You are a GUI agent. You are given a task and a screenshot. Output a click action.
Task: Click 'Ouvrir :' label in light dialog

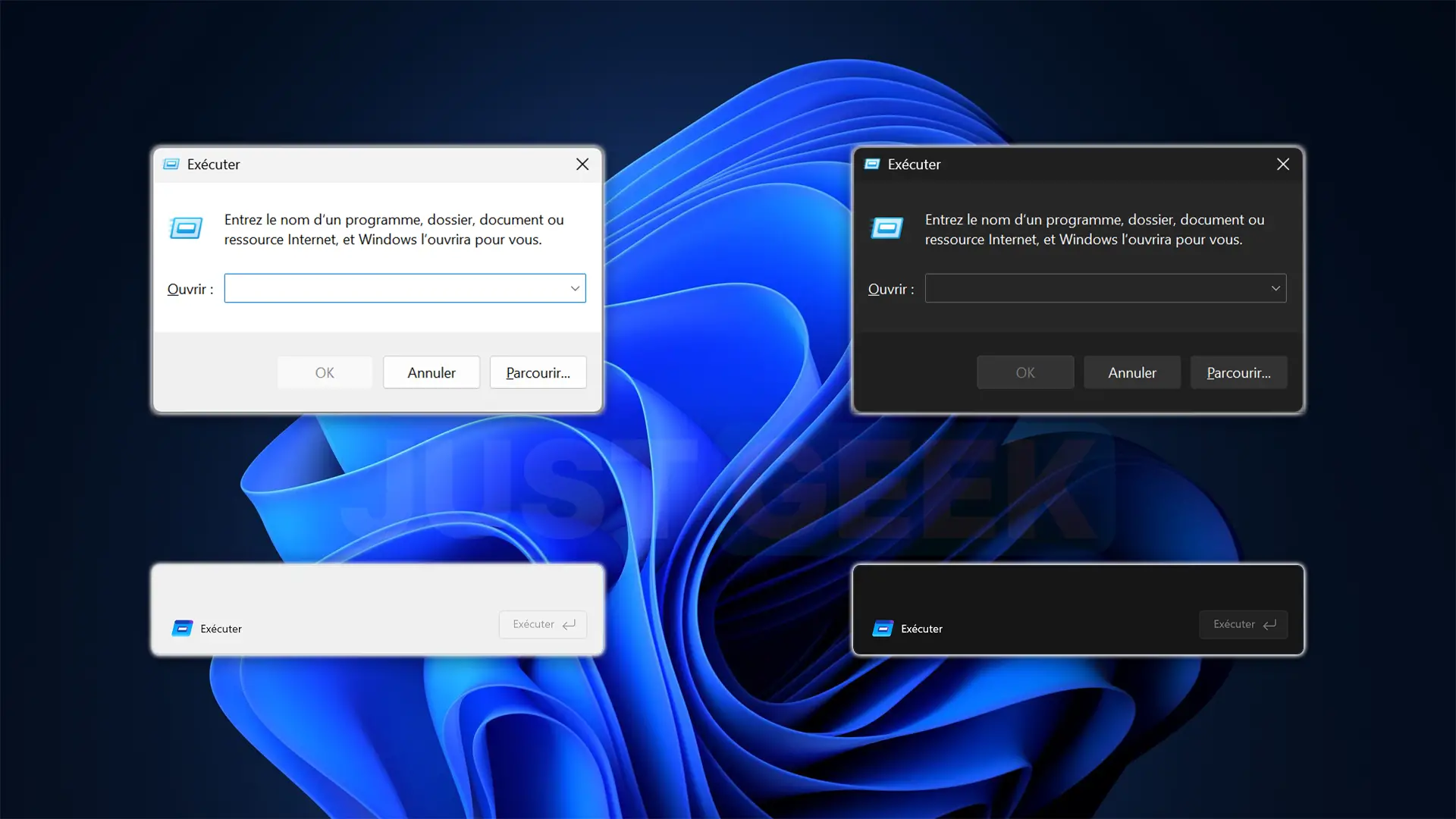pyautogui.click(x=190, y=289)
